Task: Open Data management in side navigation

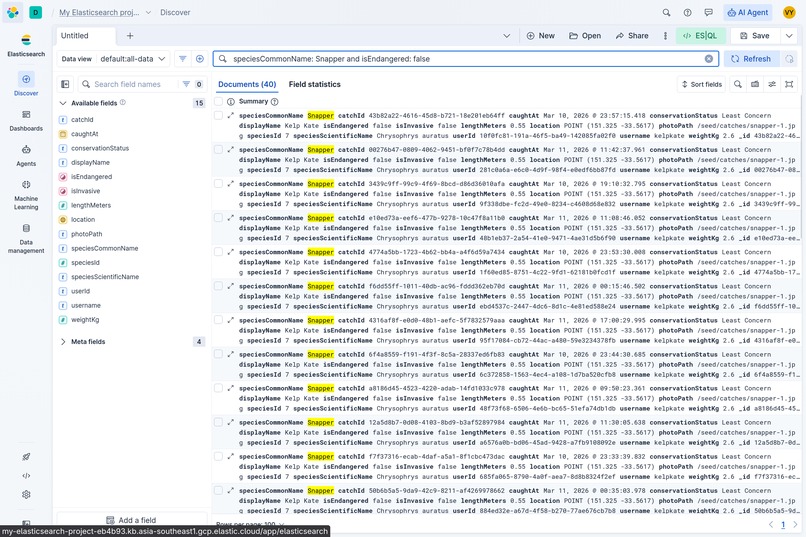Action: pos(26,238)
